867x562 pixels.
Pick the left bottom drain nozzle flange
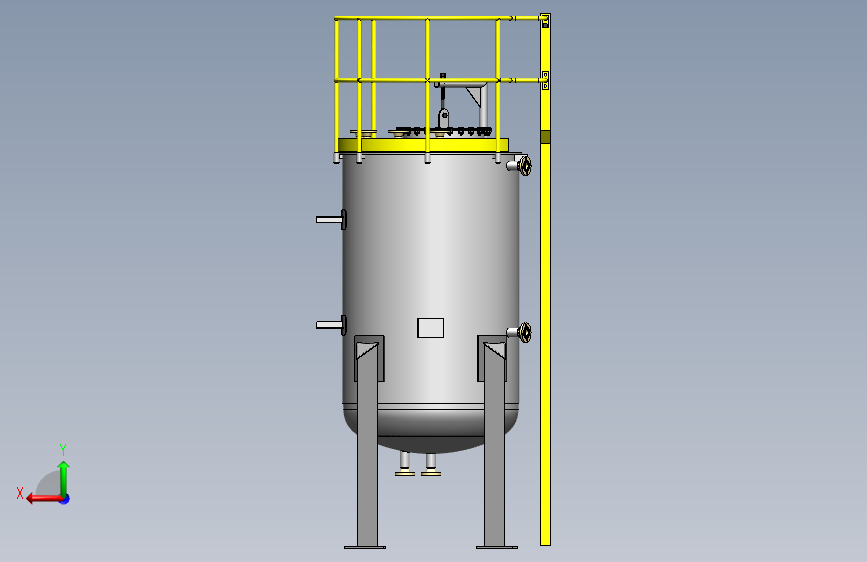click(405, 472)
